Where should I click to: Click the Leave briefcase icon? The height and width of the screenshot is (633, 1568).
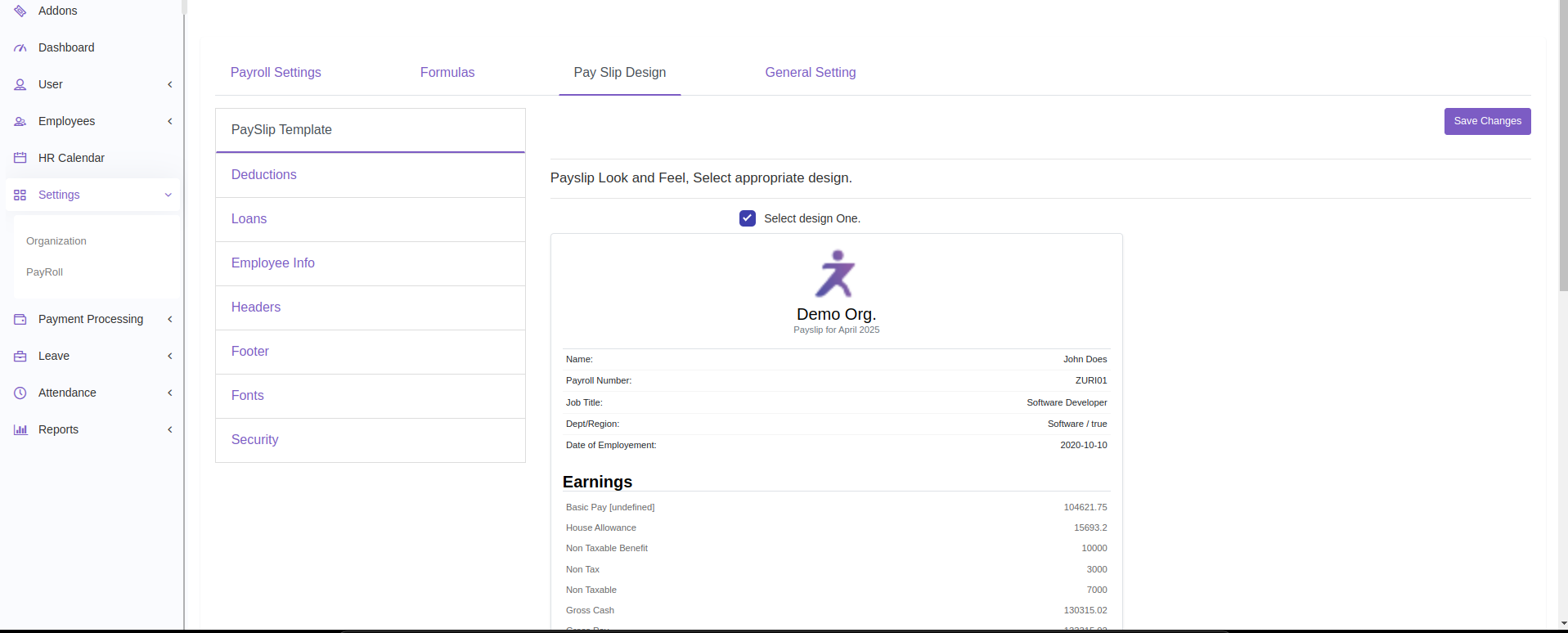[x=20, y=357]
